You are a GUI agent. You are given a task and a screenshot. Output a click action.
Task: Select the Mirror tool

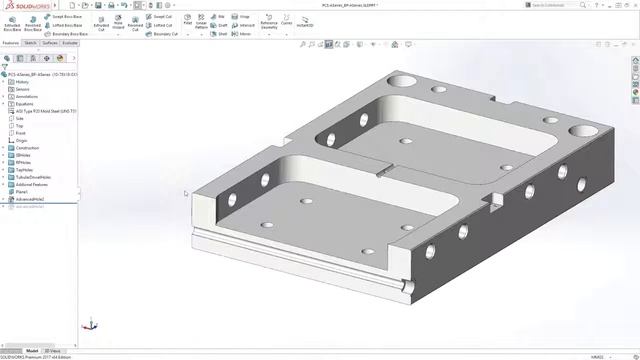click(241, 34)
